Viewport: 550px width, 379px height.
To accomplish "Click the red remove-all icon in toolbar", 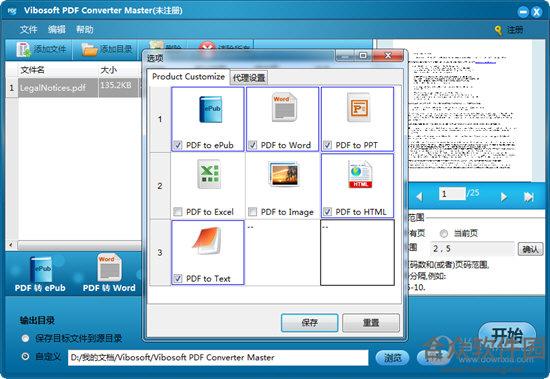I will tap(207, 48).
